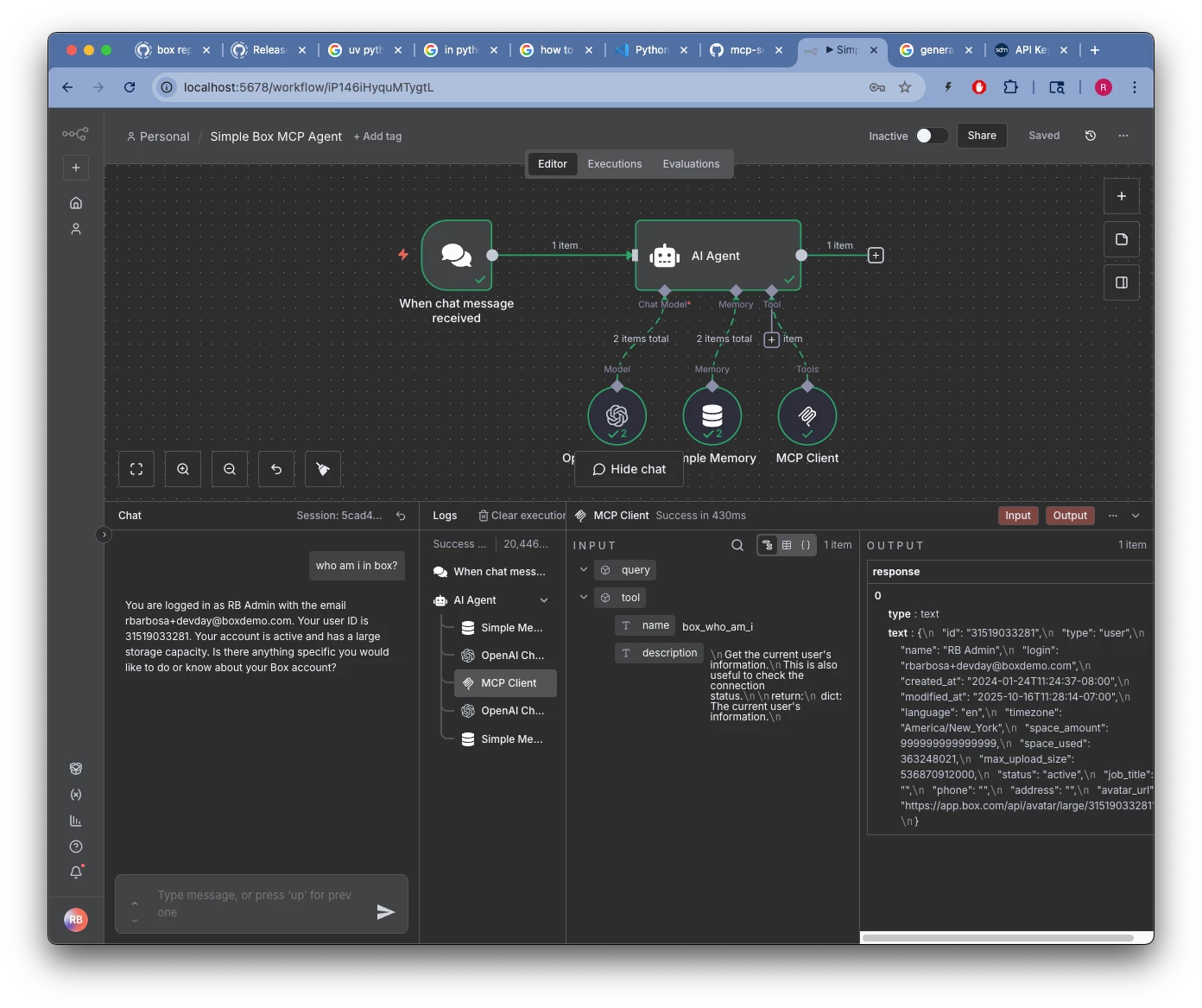Select the When chat message received node
Screen dimensions: 1202x1008
pos(457,255)
